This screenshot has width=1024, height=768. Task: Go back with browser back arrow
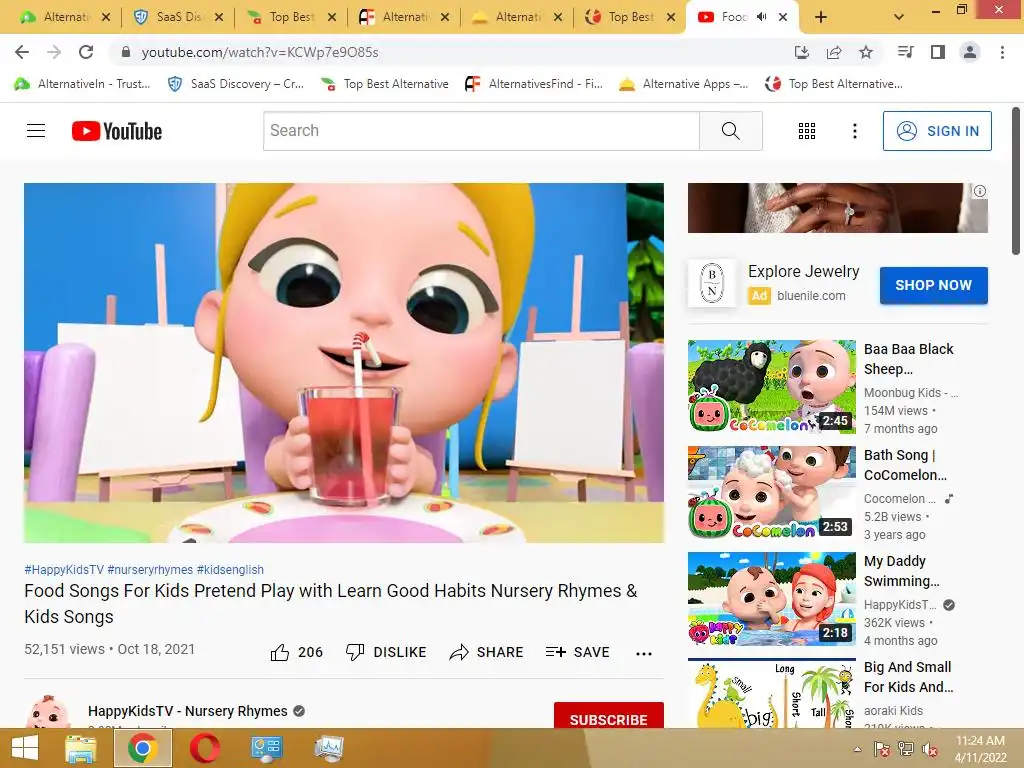(x=22, y=52)
